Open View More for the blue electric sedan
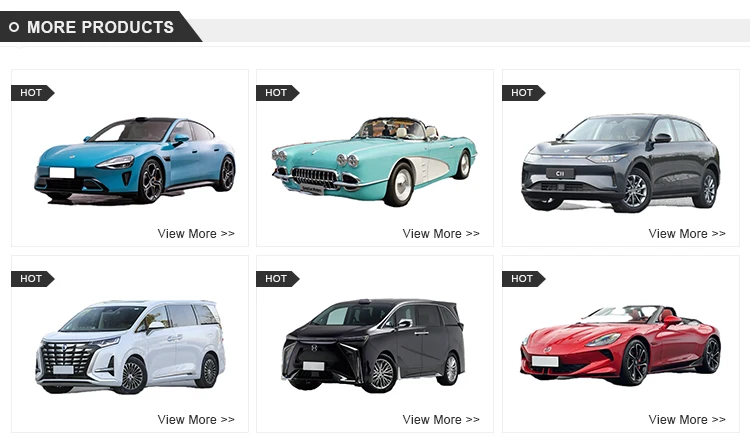This screenshot has height=444, width=750. [x=196, y=234]
